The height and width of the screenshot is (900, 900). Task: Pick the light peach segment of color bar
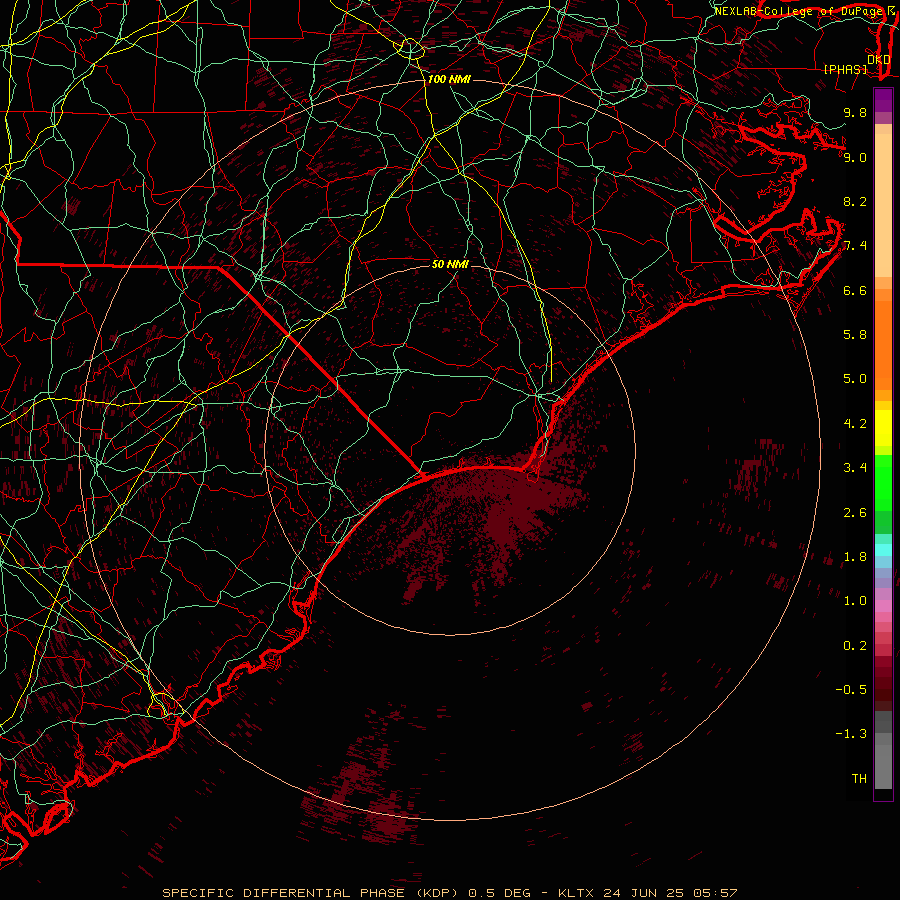[883, 205]
